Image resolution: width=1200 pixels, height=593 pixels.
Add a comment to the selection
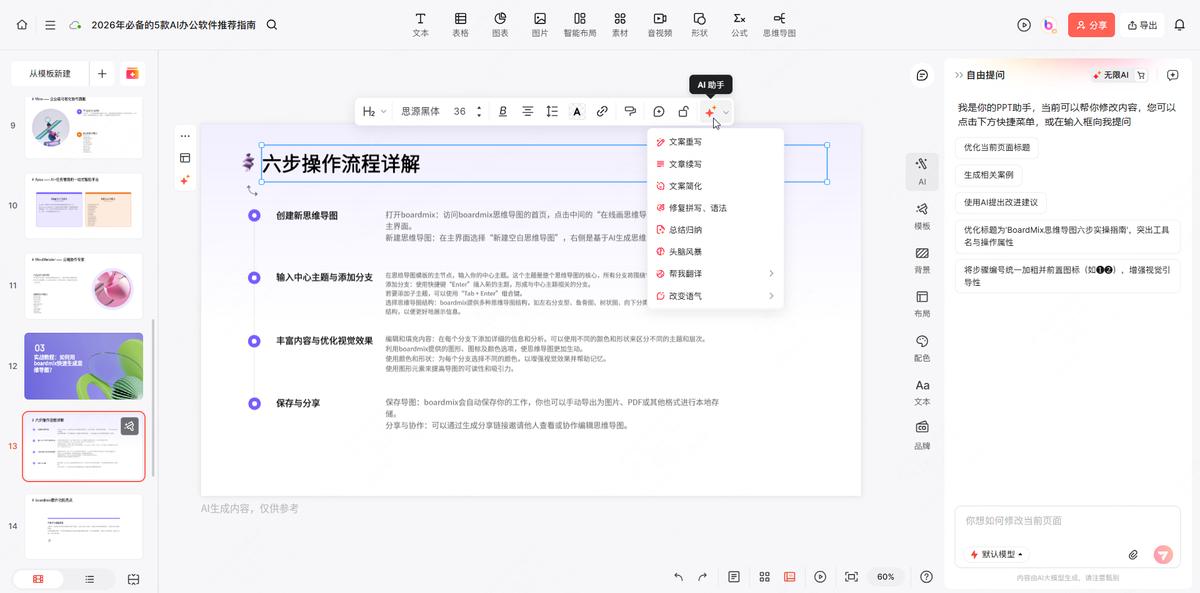[658, 112]
